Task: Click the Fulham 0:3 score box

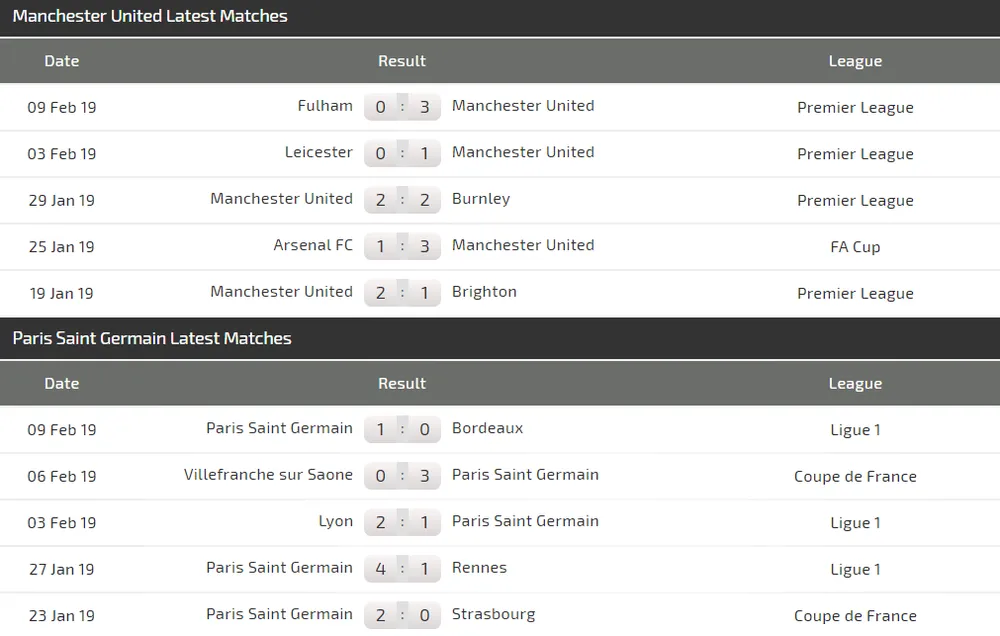Action: point(402,107)
